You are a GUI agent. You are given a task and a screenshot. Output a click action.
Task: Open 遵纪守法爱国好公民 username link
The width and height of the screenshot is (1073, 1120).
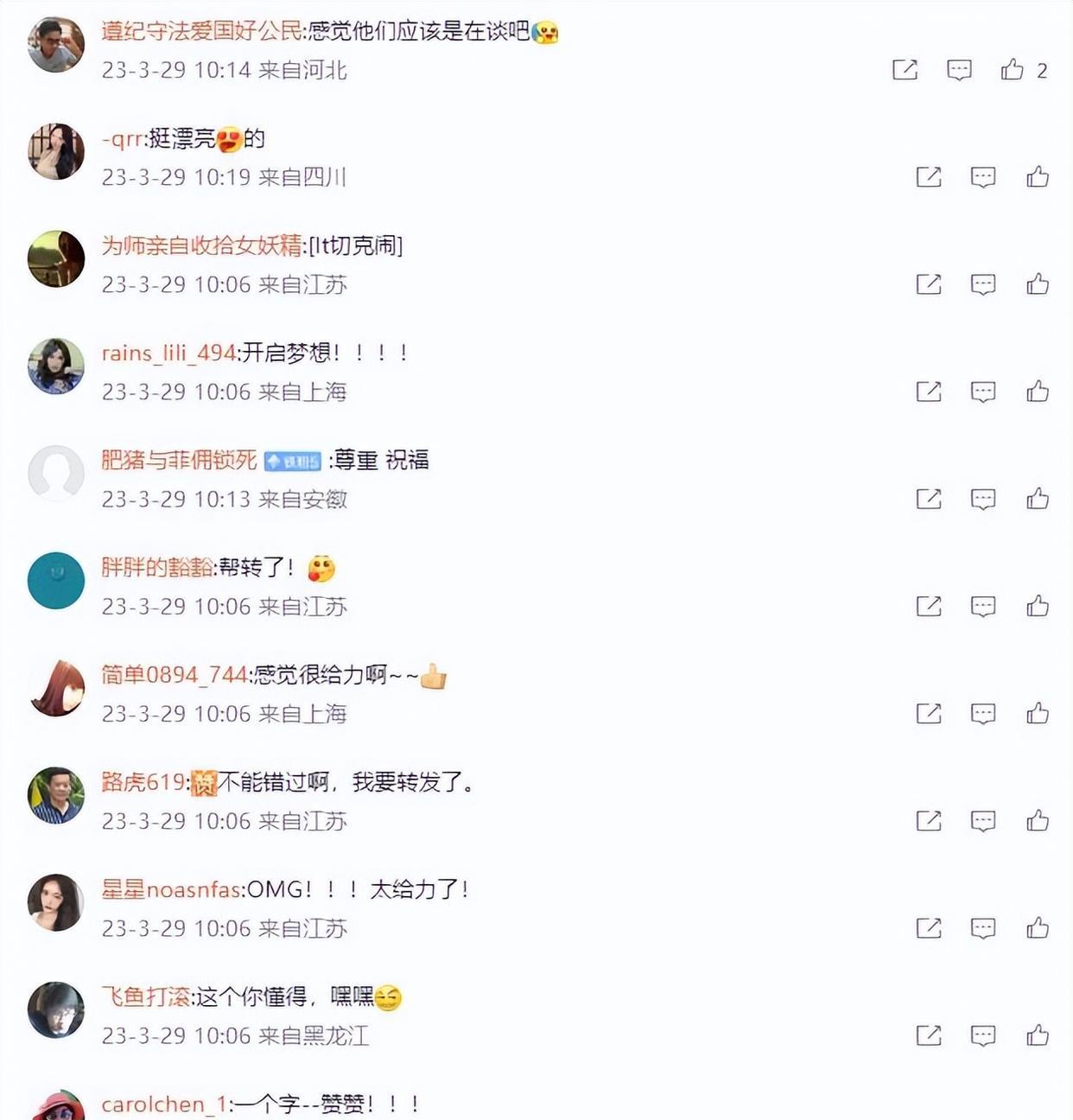(202, 31)
